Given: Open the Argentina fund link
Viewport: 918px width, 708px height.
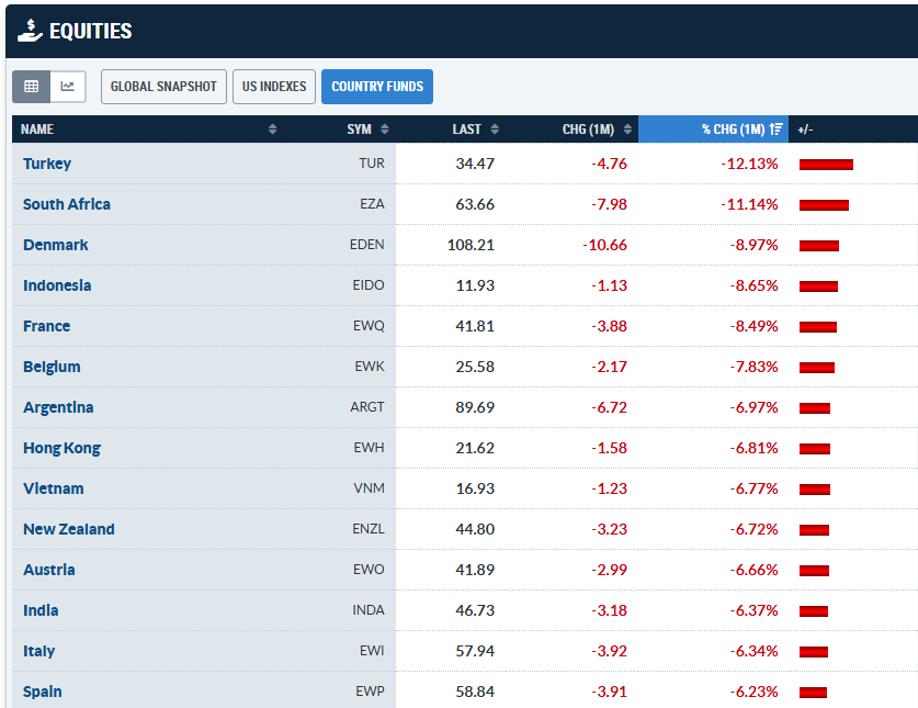Looking at the screenshot, I should click(x=58, y=408).
